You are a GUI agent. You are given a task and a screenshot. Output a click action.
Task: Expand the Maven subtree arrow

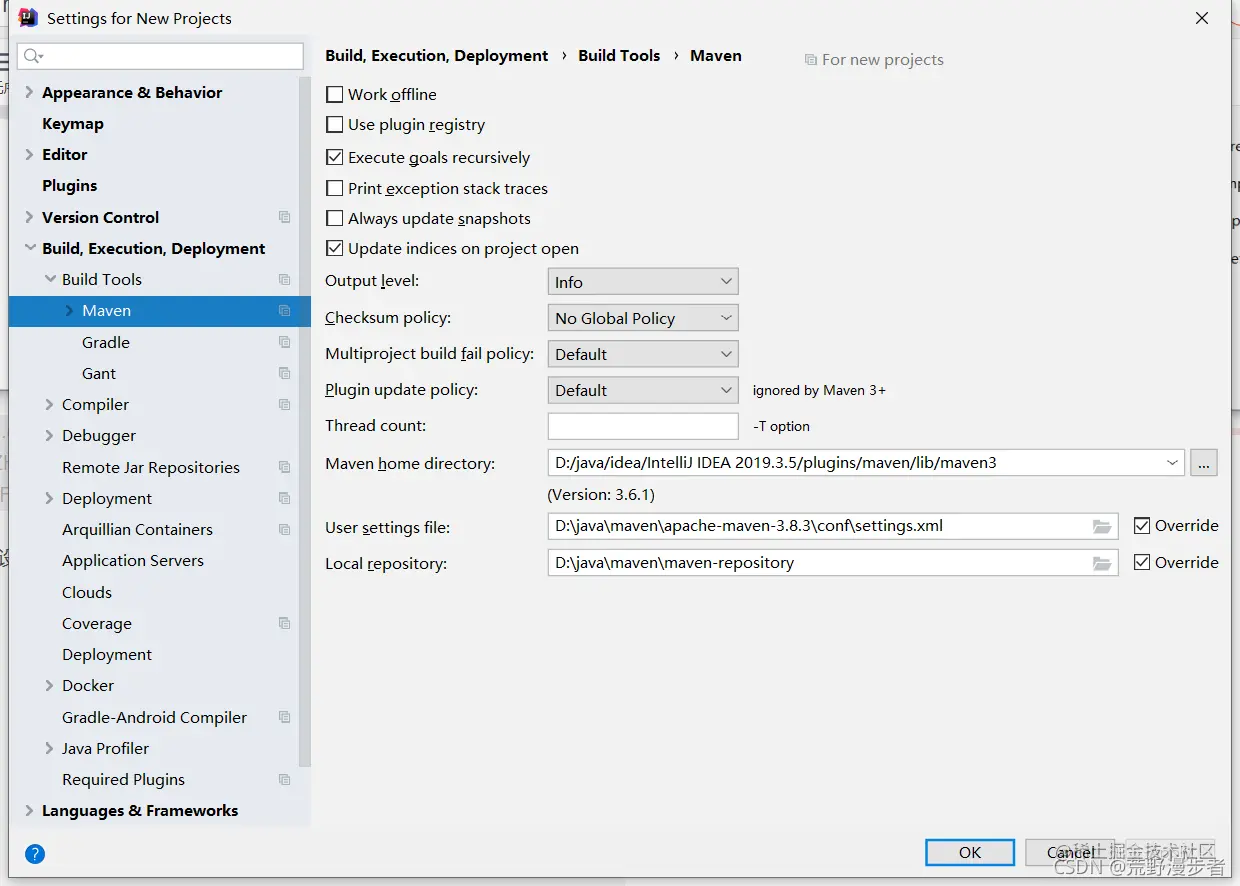click(x=69, y=311)
